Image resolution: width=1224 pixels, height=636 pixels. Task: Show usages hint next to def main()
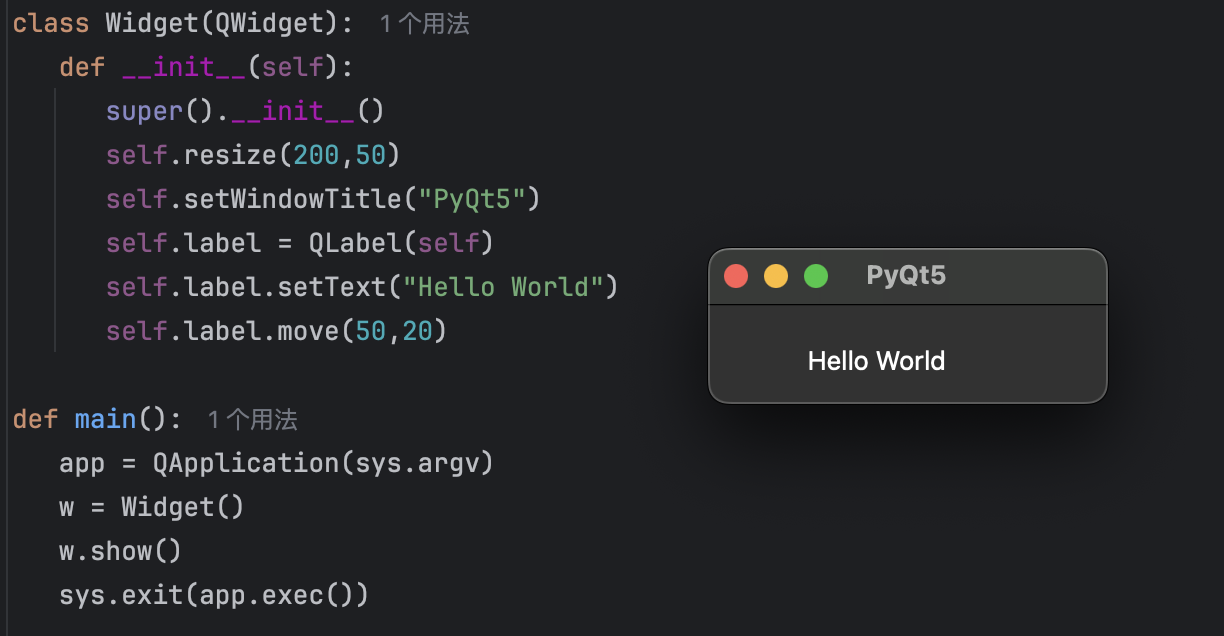coord(252,420)
